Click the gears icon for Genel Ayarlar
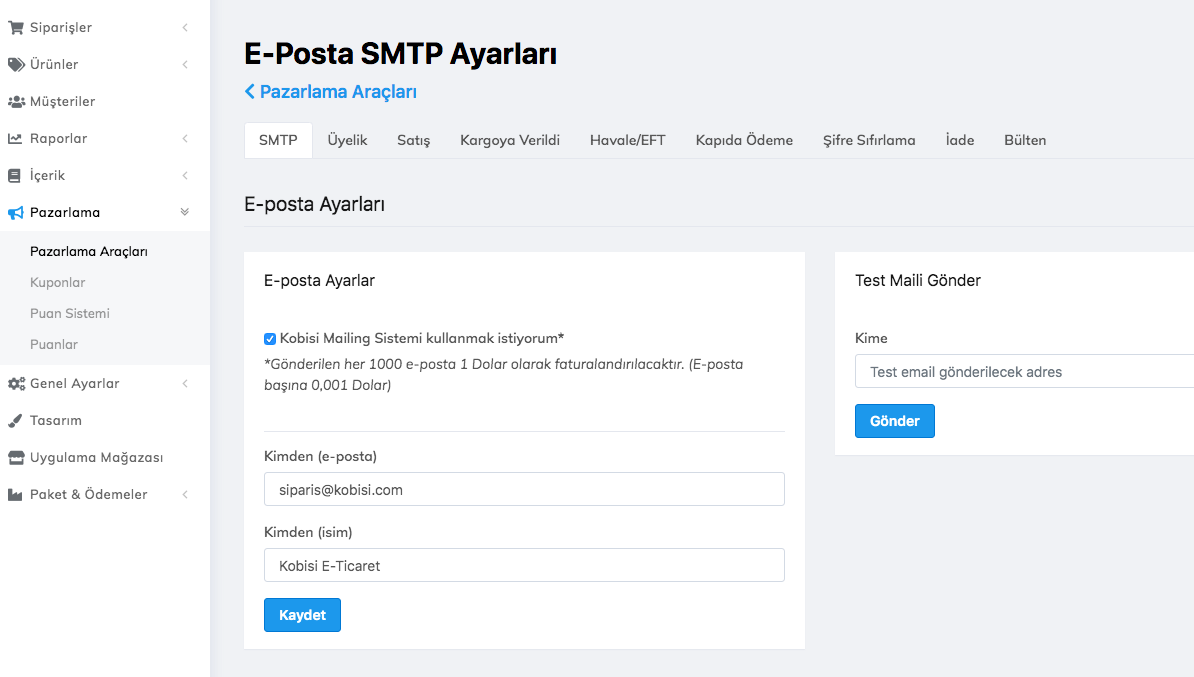 [x=15, y=384]
